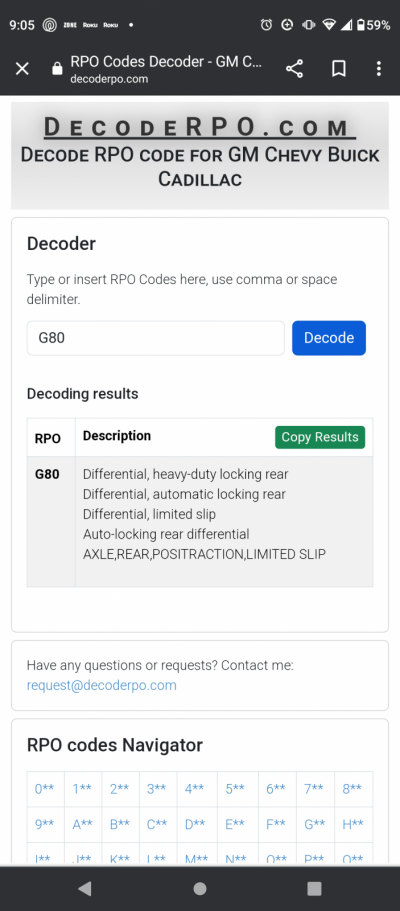Viewport: 400px width, 911px height.
Task: Click the blue Decode button
Action: pyautogui.click(x=329, y=338)
